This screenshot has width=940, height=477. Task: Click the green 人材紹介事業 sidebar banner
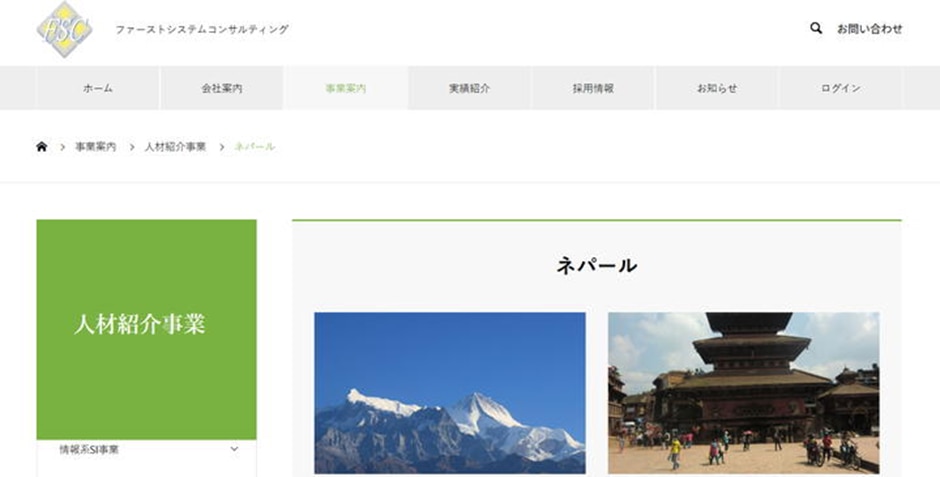[x=146, y=325]
